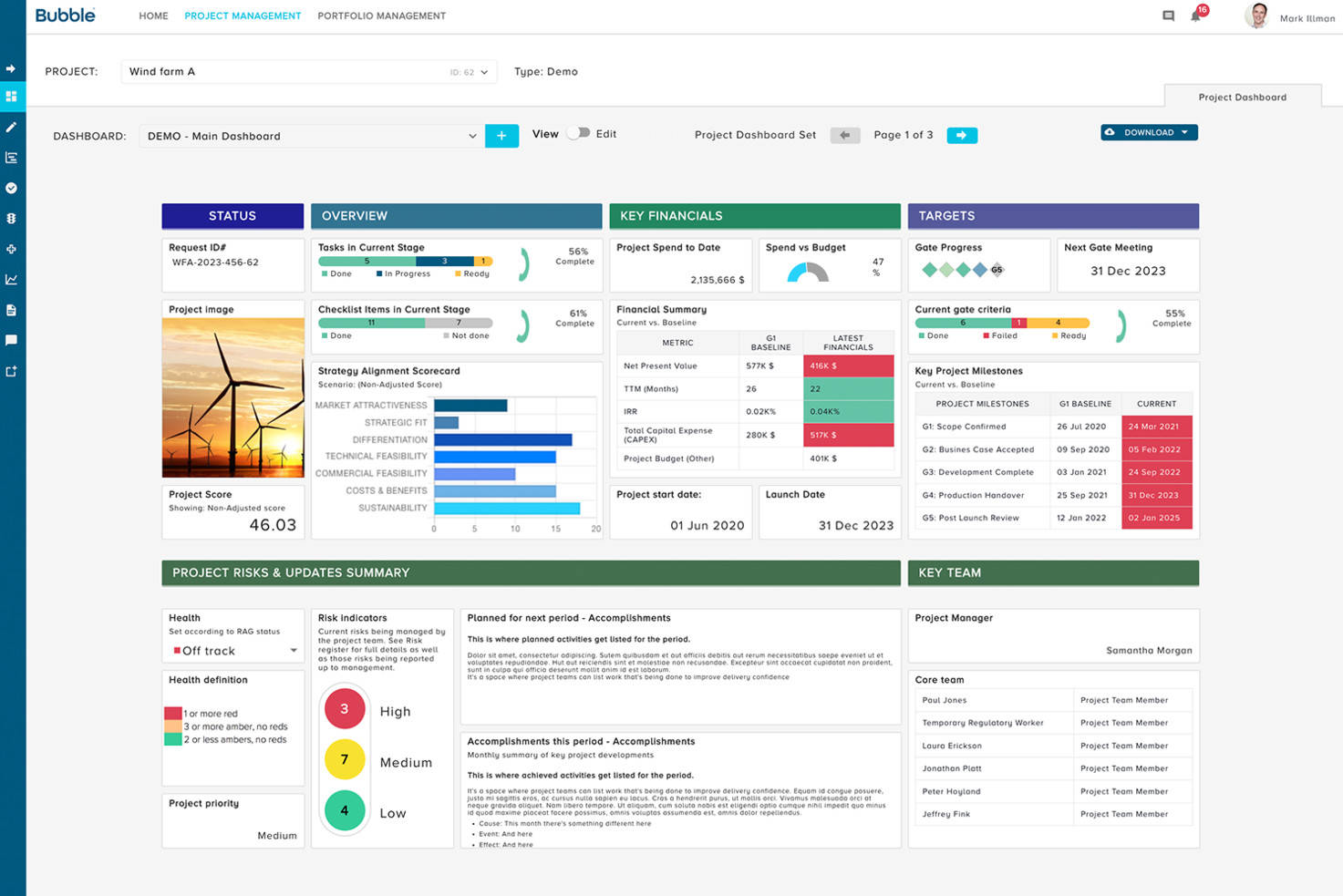Click the SUSTAINABILITY bar in scorecard chart
Screen dimensions: 1343x896
507,508
